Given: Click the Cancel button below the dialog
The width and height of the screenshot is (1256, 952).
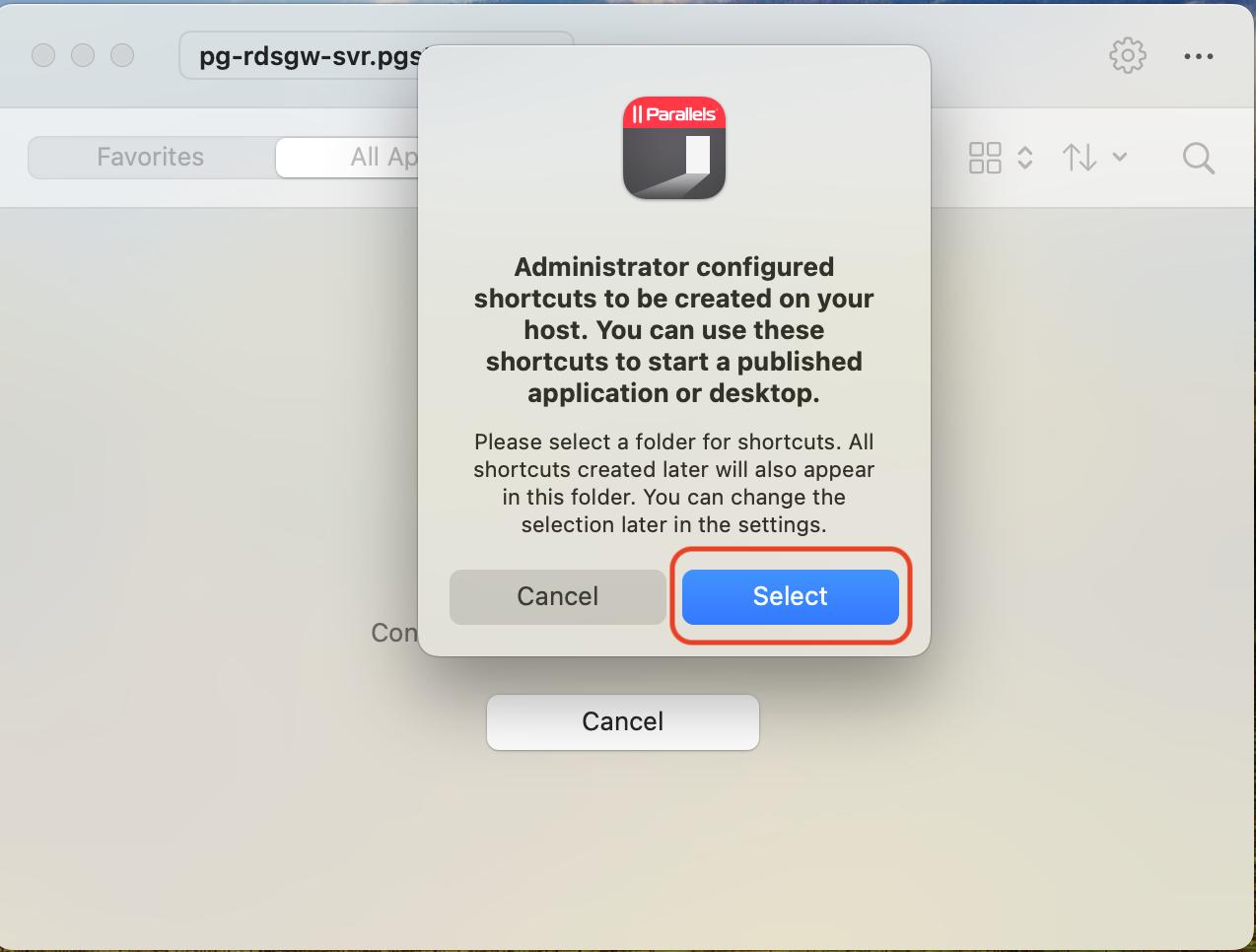Looking at the screenshot, I should click(x=623, y=722).
